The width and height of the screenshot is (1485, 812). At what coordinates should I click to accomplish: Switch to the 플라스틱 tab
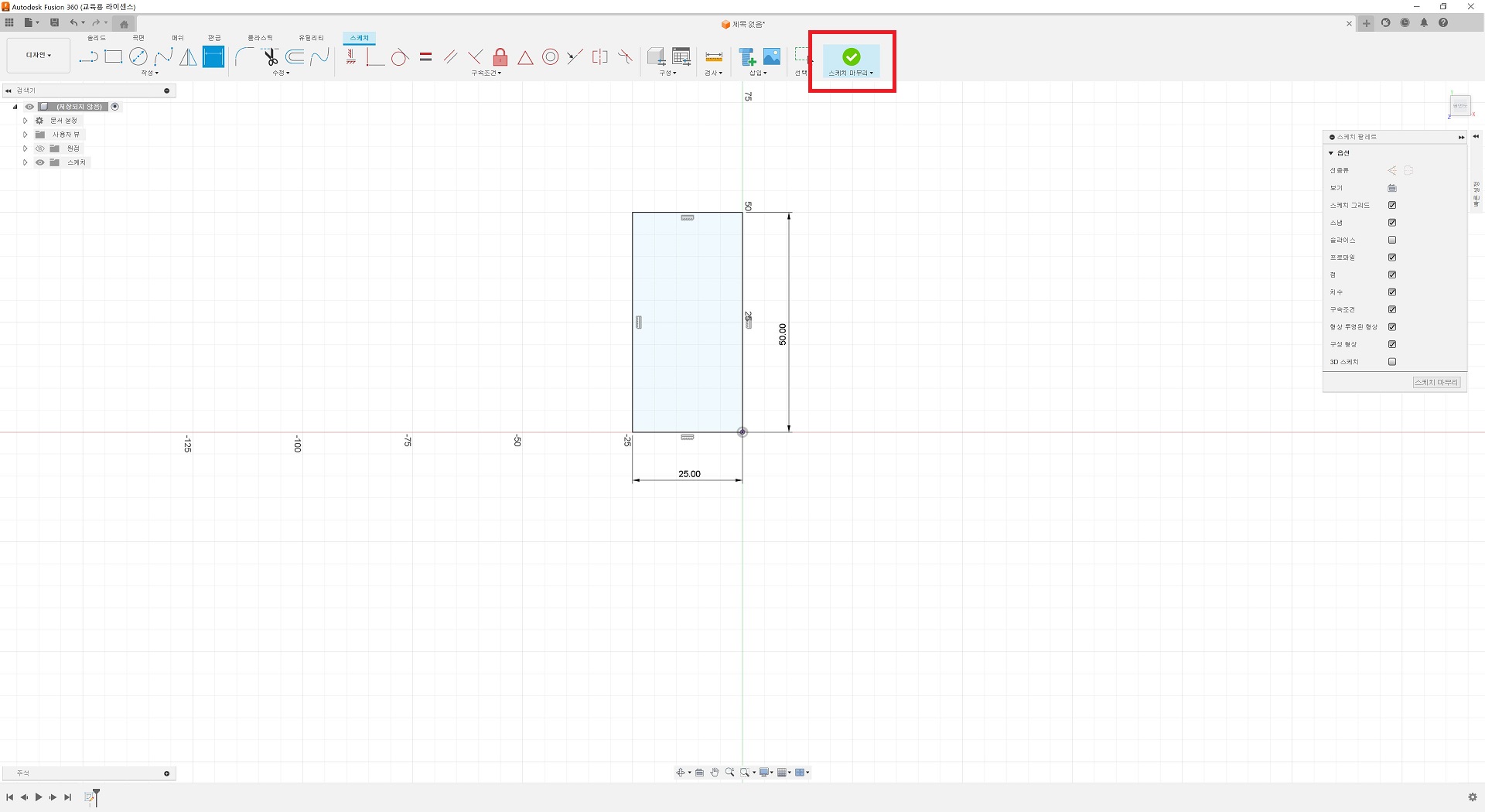260,38
